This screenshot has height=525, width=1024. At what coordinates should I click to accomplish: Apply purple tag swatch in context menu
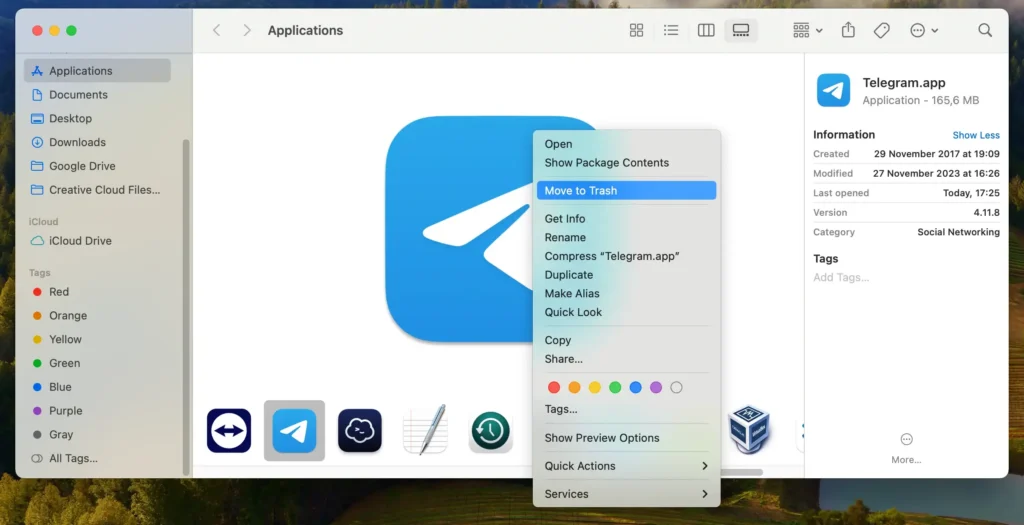pos(656,387)
